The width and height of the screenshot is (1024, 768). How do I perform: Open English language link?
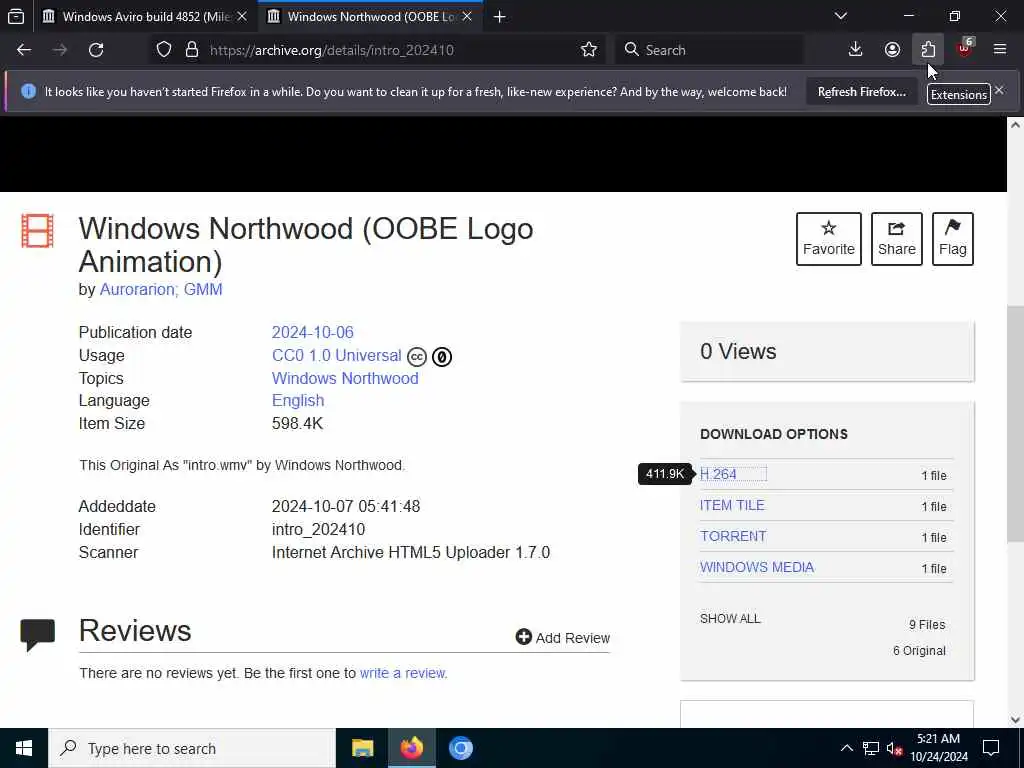298,400
